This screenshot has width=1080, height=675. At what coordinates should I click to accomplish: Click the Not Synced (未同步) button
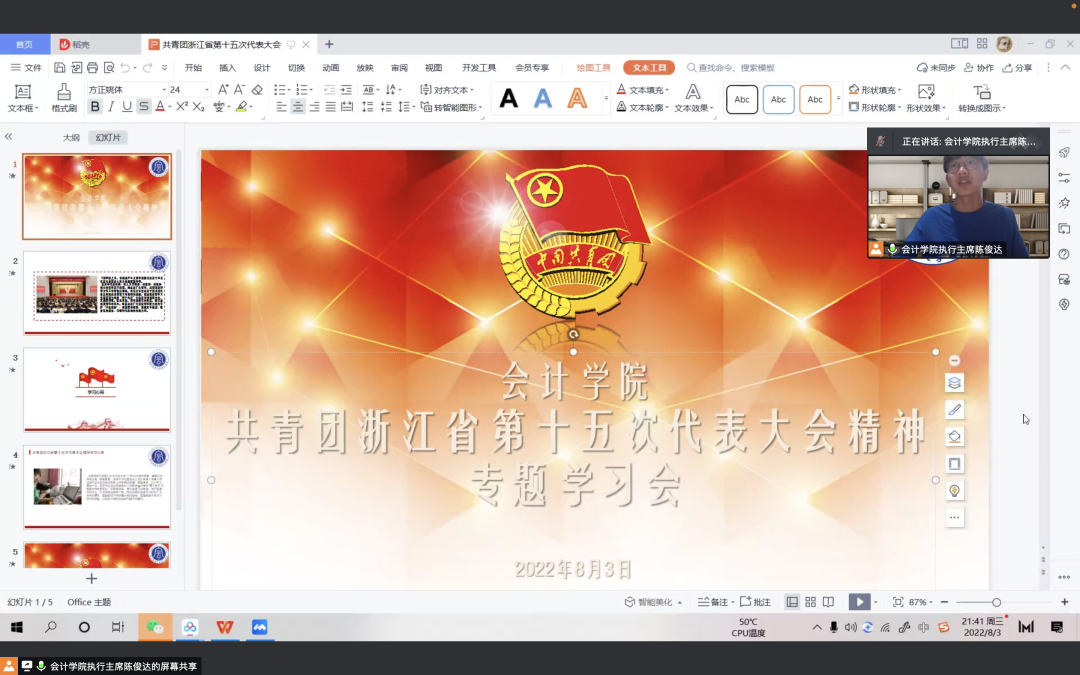(x=936, y=68)
